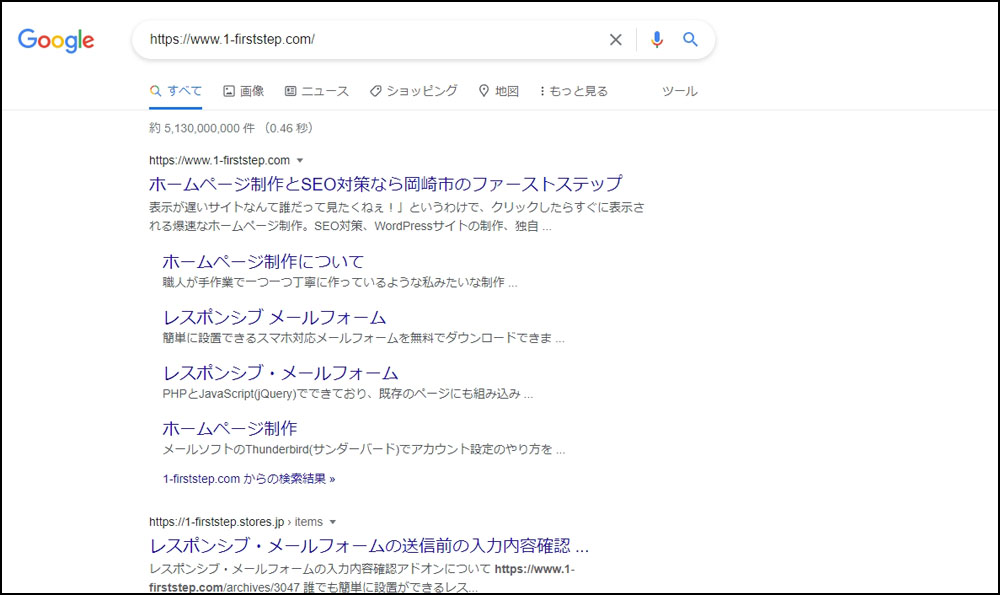Screen dimensions: 1000x595
Task: Open the ニュース tab
Action: (x=317, y=91)
